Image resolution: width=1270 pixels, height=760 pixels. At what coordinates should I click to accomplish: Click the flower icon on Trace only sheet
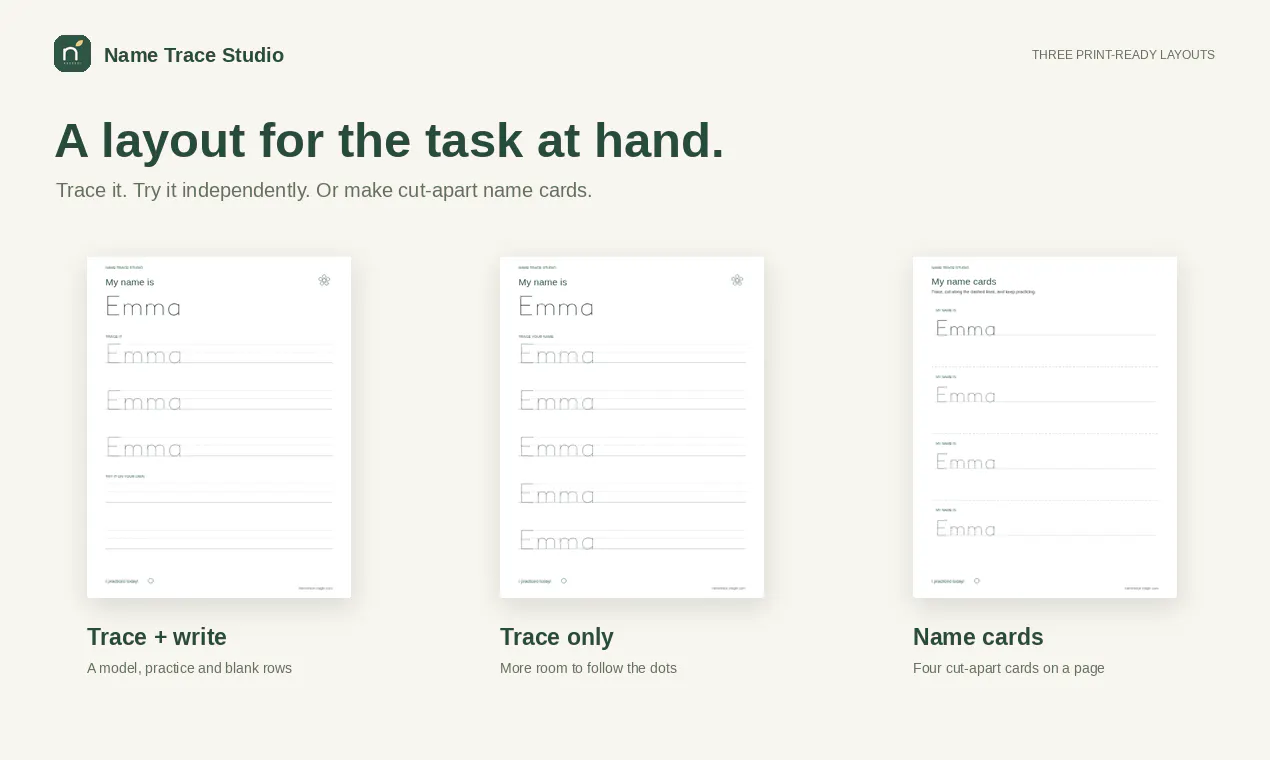point(737,280)
